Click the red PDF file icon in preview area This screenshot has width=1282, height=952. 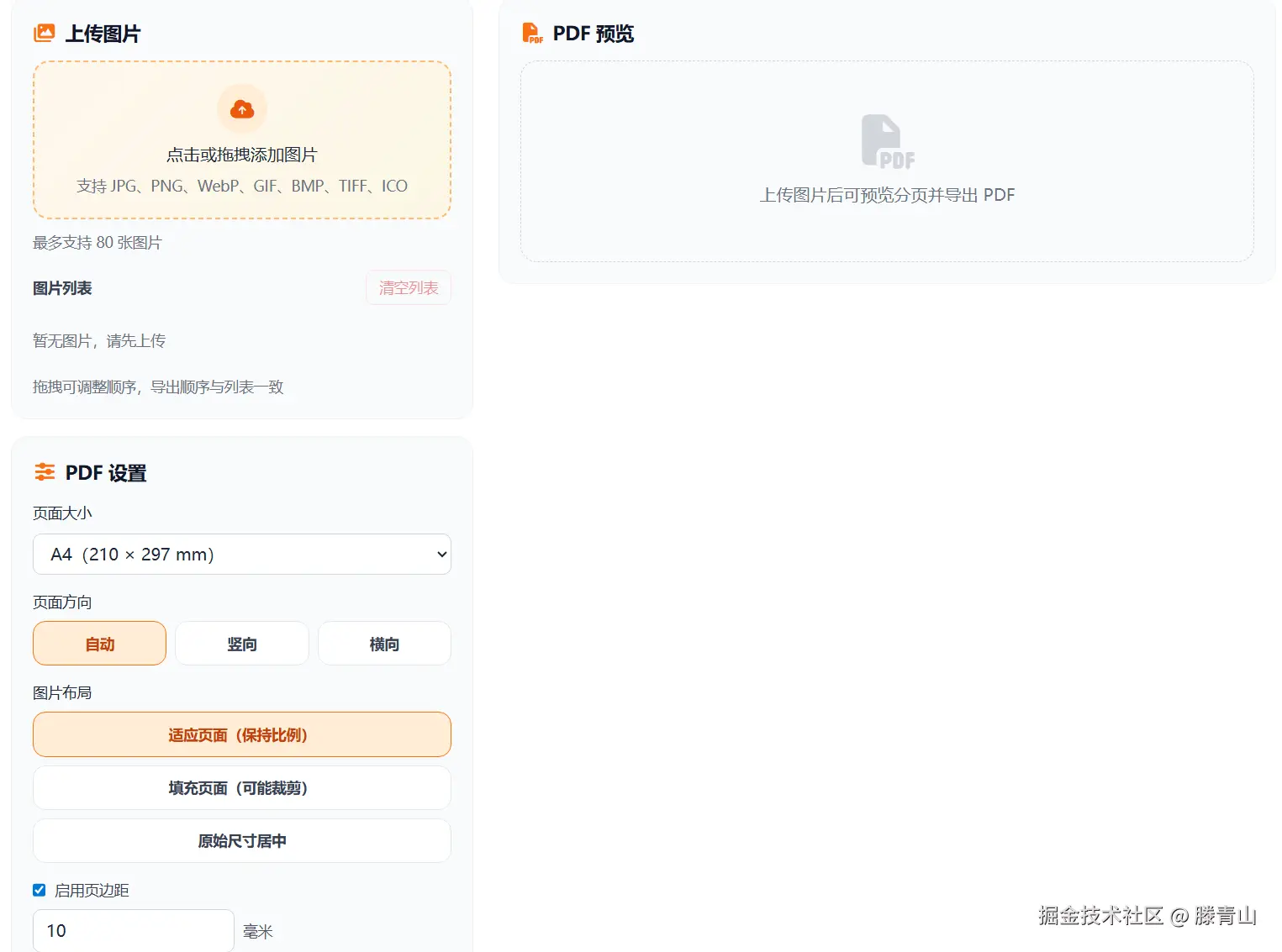point(886,141)
